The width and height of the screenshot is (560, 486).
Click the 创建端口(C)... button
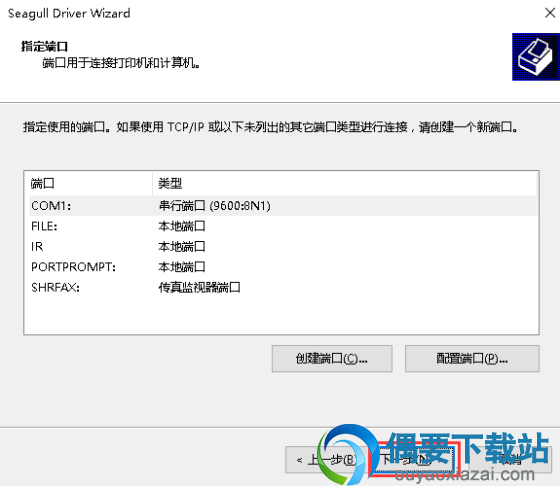coord(332,358)
